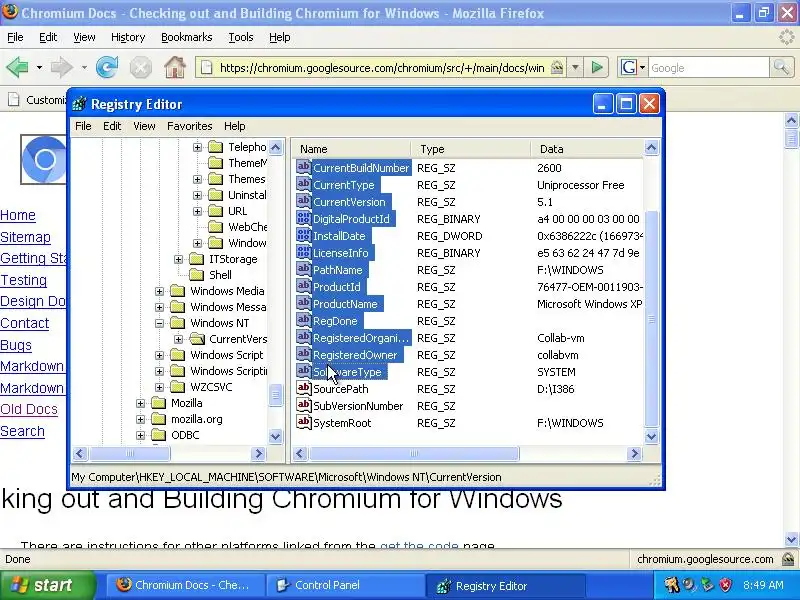800x600 pixels.
Task: Click Firefox Forward arrow button
Action: pyautogui.click(x=62, y=67)
